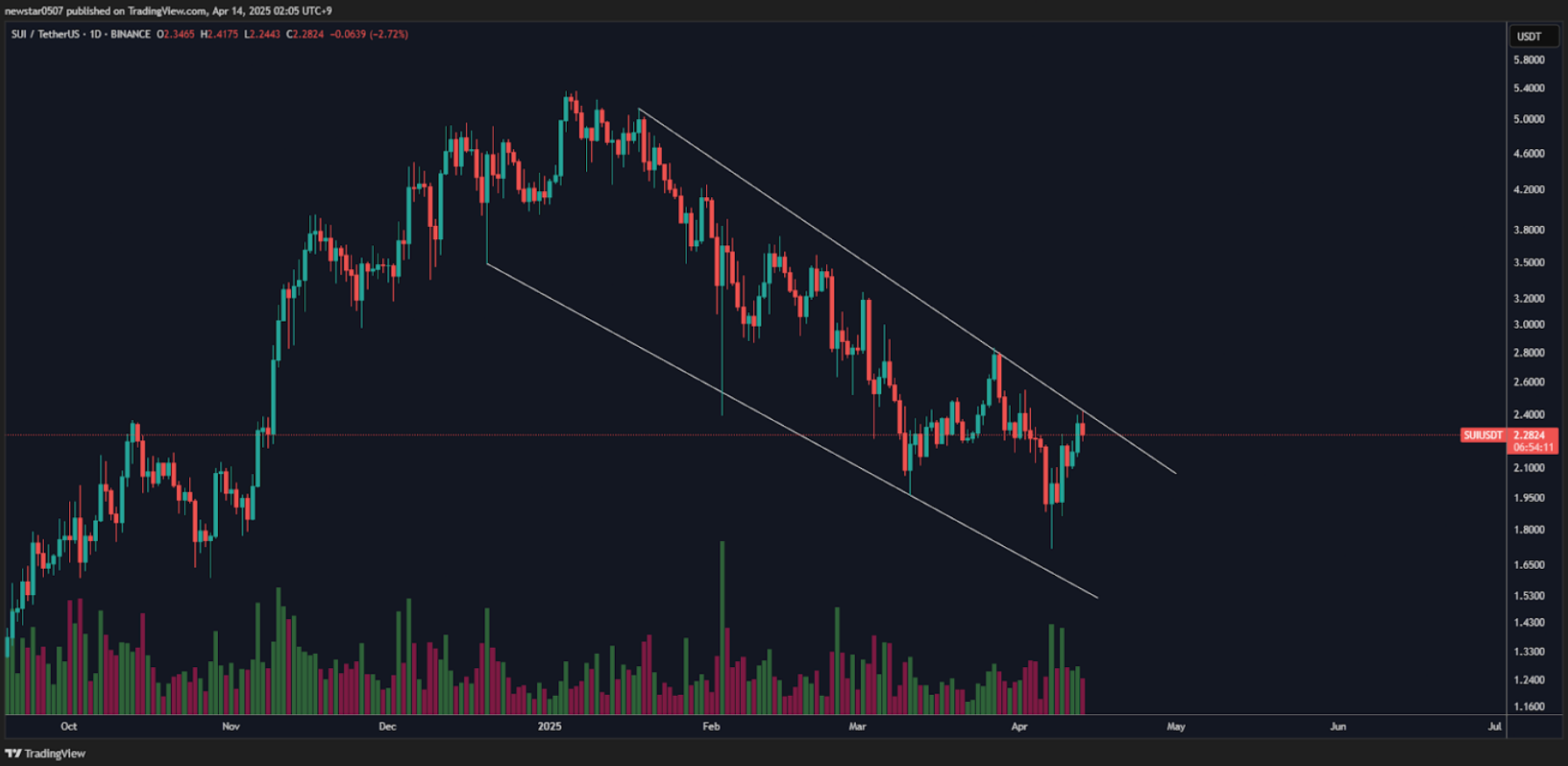Image resolution: width=1568 pixels, height=766 pixels.
Task: Click the 2025 label on time axis
Action: click(549, 727)
